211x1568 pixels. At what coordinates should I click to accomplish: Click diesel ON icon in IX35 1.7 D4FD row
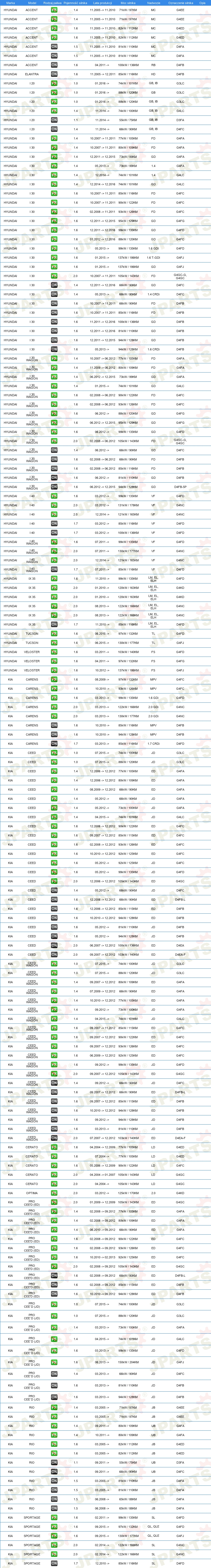[54, 624]
